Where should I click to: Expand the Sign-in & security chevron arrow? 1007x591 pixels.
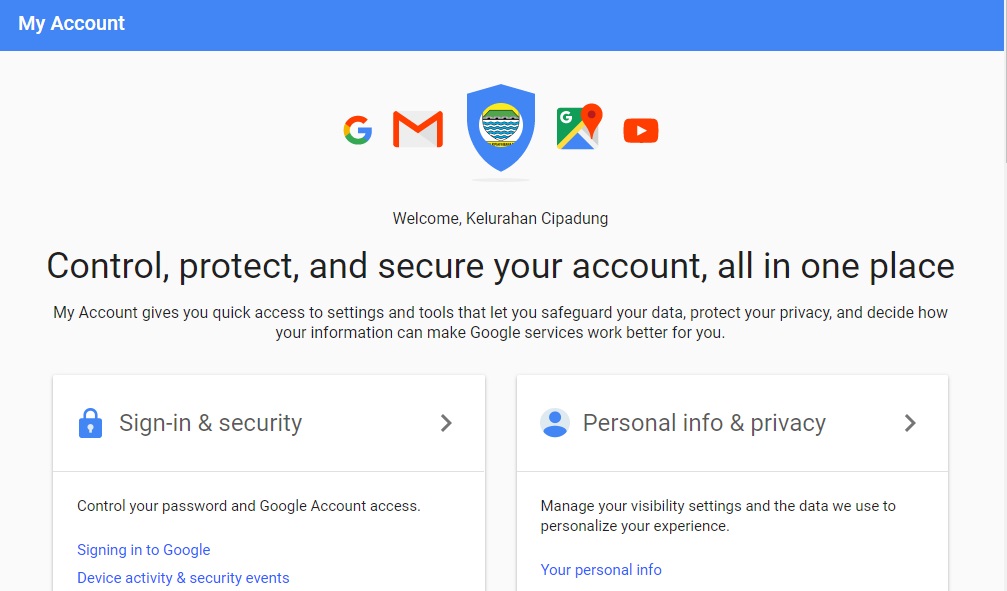446,423
